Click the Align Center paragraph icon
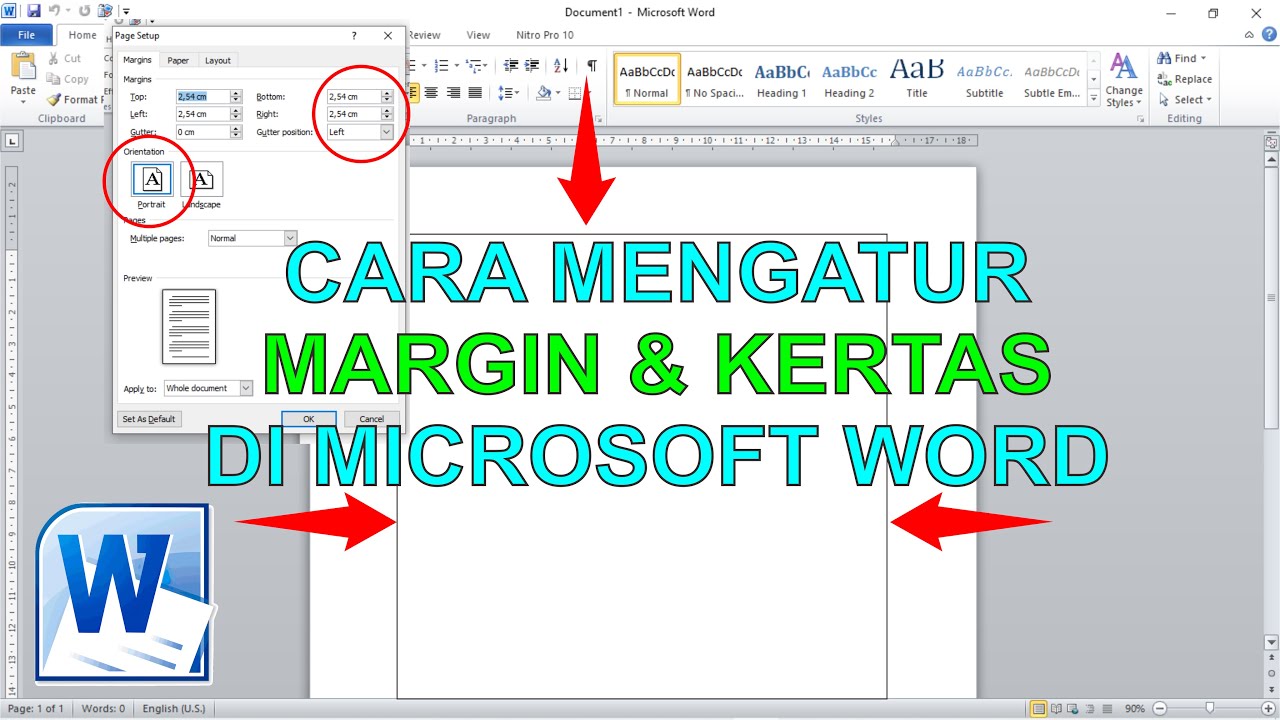The height and width of the screenshot is (720, 1280). tap(431, 93)
